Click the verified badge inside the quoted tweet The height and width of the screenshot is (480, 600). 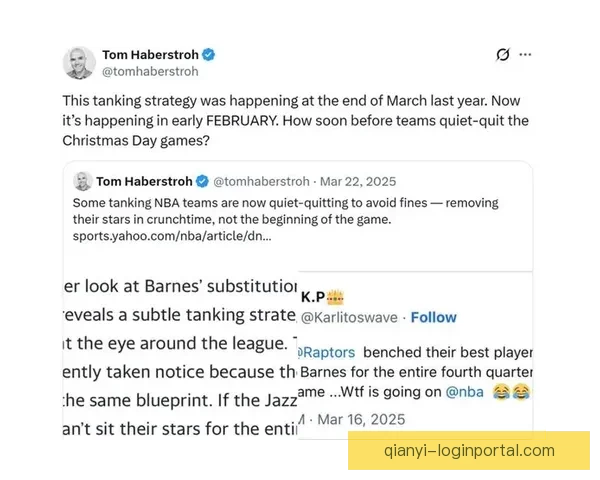point(201,181)
